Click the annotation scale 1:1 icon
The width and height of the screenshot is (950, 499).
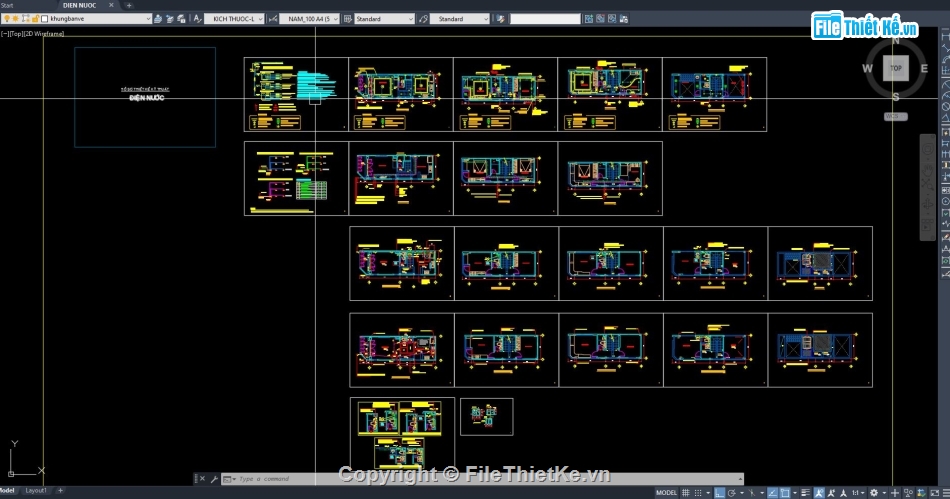click(x=857, y=492)
